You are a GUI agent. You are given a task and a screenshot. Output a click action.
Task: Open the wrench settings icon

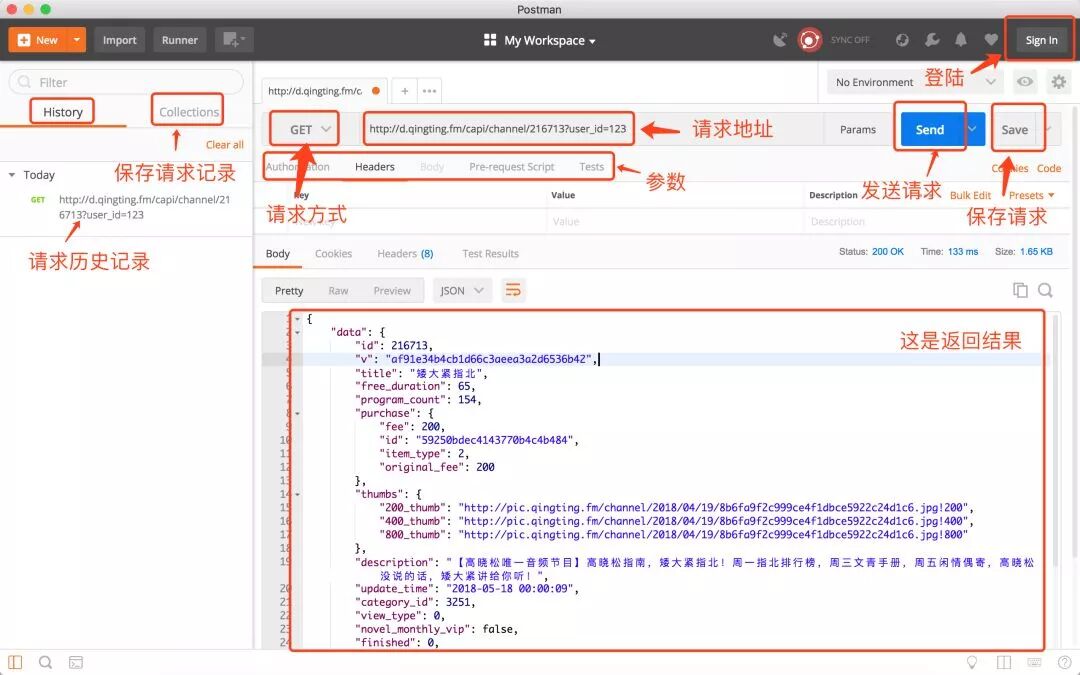(x=932, y=40)
